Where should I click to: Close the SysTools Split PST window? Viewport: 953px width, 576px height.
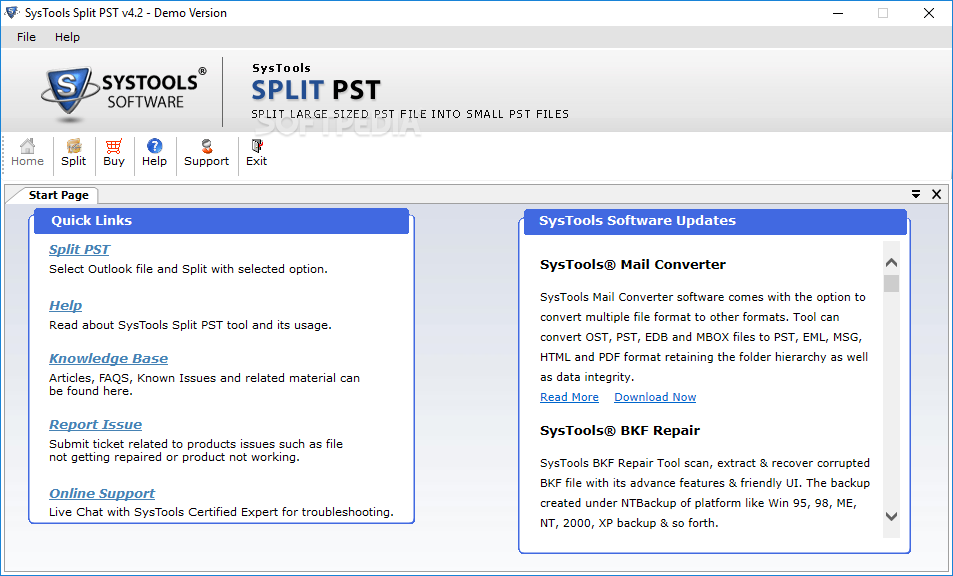[x=929, y=13]
